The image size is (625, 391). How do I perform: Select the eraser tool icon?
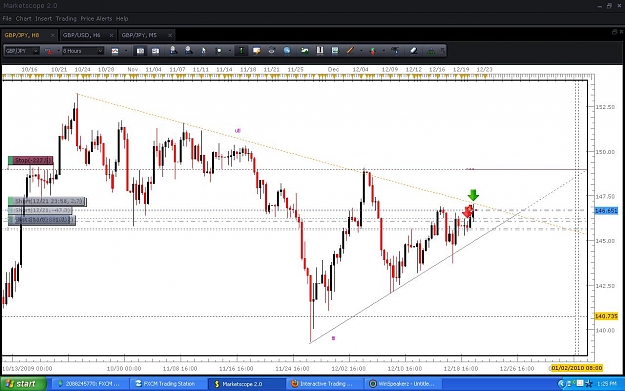(413, 50)
